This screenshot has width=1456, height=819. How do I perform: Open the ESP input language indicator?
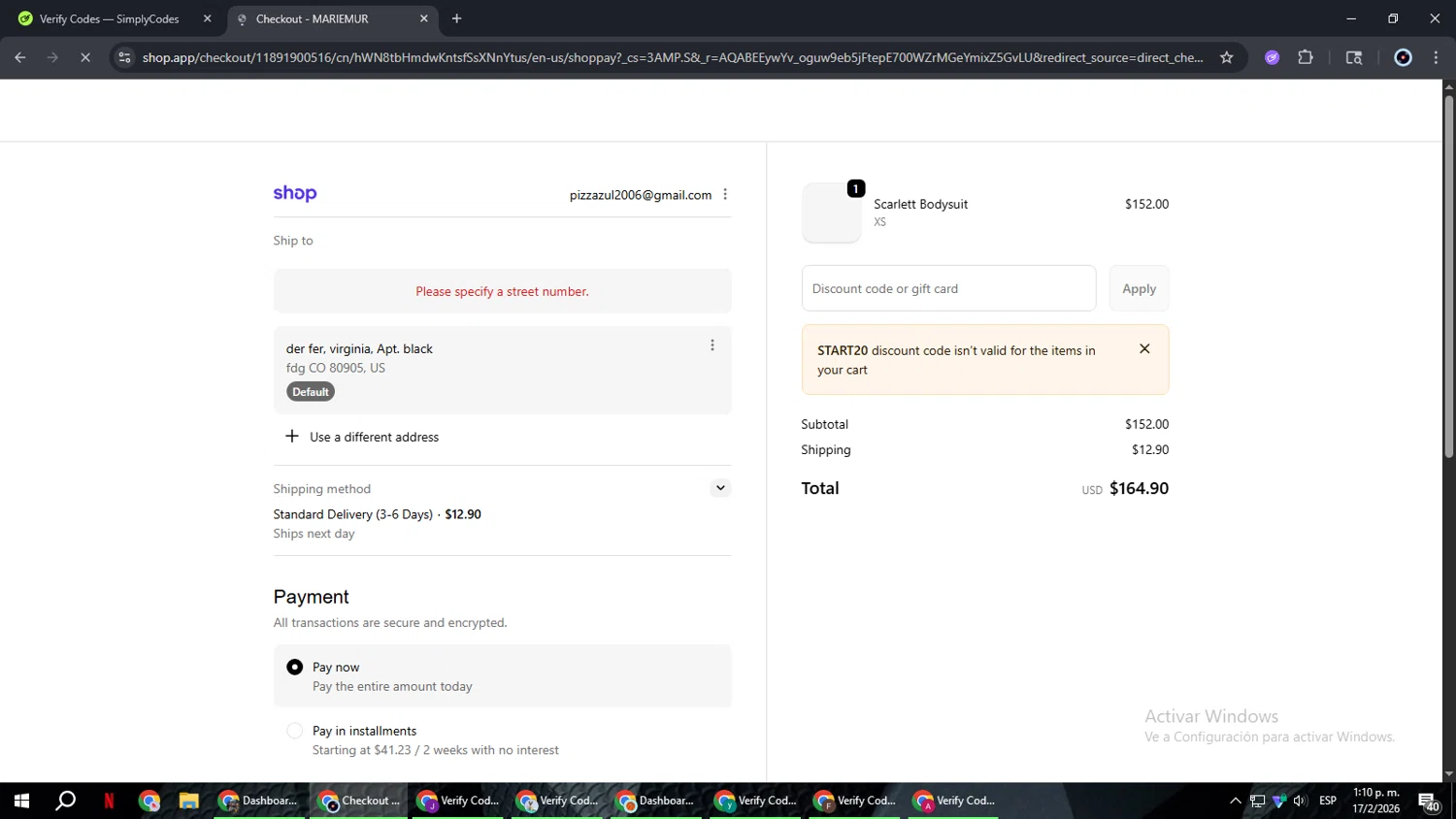click(1328, 801)
